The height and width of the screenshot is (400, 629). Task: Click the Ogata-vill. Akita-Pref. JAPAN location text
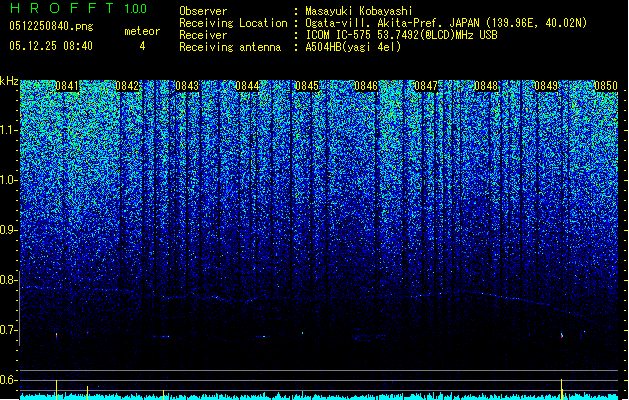446,23
